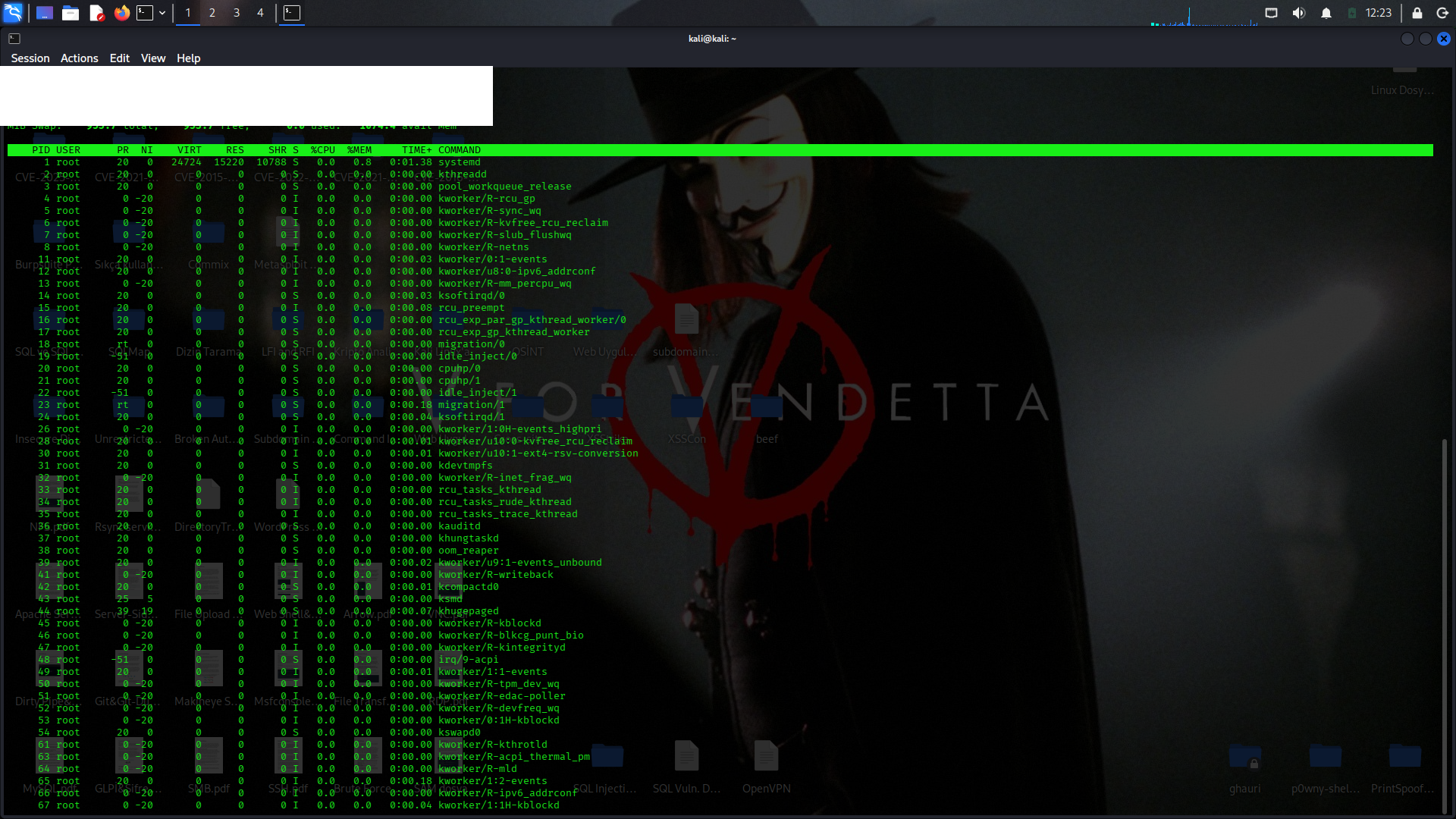Switch to workspace 2
Screen dimensions: 1456x819
pos(212,13)
